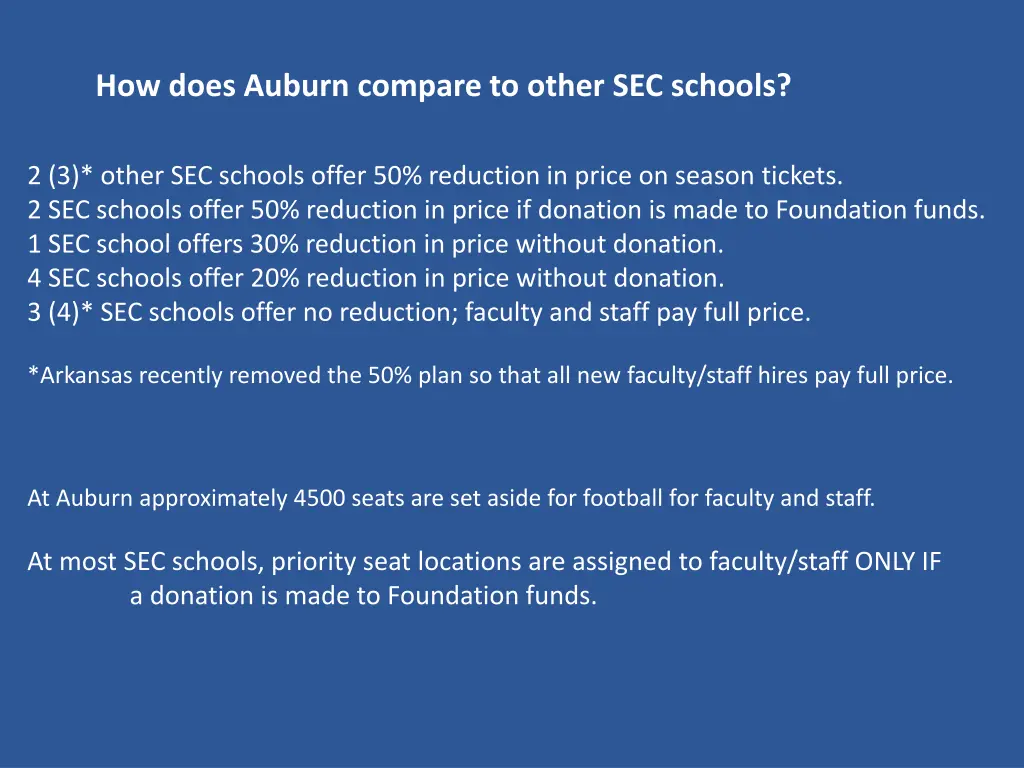This screenshot has width=1024, height=768.
Task: Click the line starting "2 SEC schools offer 50%"
Action: coord(506,211)
